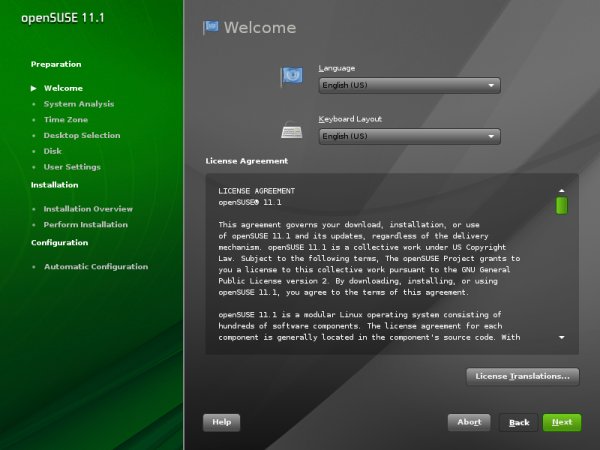The height and width of the screenshot is (450, 600).
Task: Click the Language field label
Action: coord(337,68)
